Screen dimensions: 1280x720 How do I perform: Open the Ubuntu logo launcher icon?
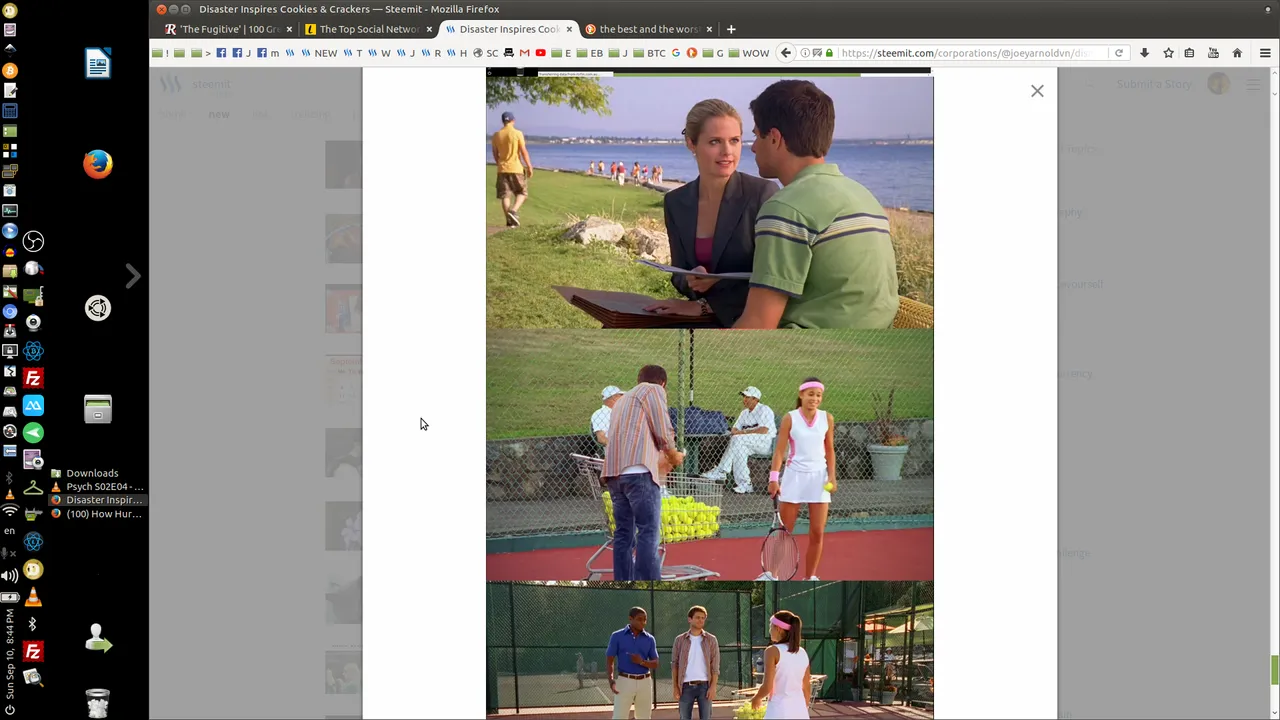(98, 308)
